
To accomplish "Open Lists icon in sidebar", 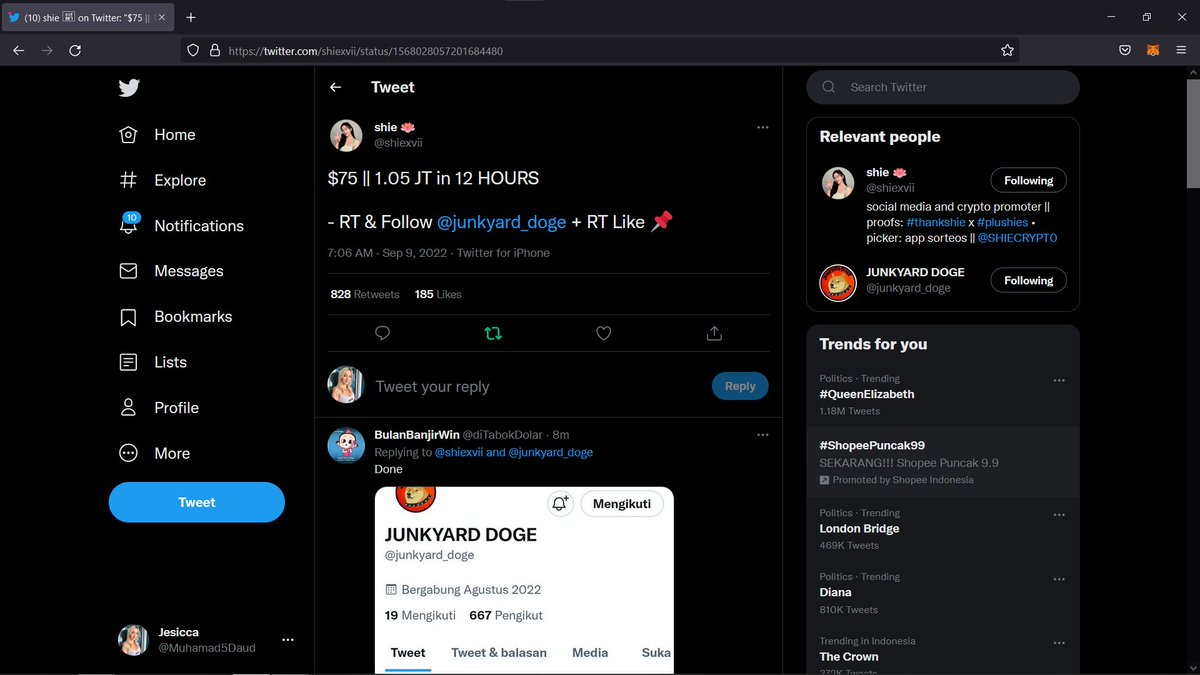I will pyautogui.click(x=128, y=362).
